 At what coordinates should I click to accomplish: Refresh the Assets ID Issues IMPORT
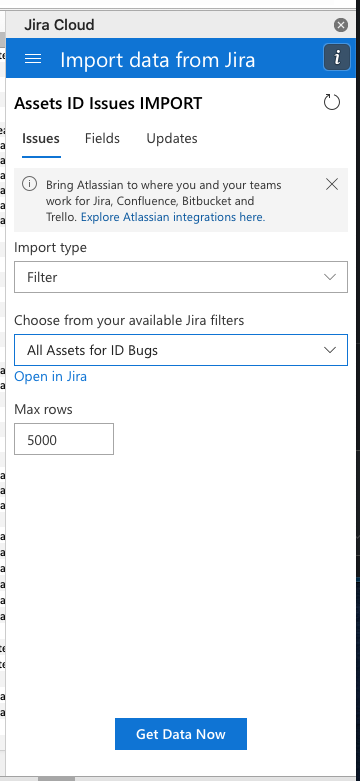pos(332,103)
